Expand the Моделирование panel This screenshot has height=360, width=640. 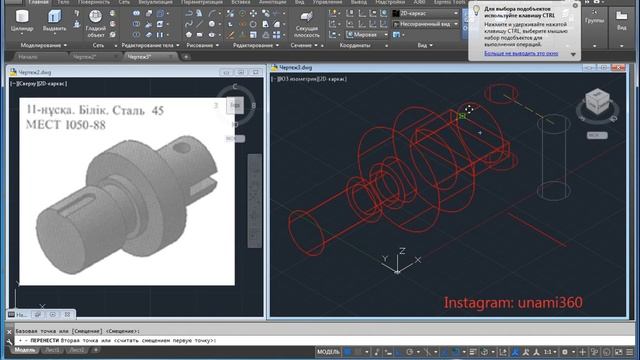coord(43,45)
